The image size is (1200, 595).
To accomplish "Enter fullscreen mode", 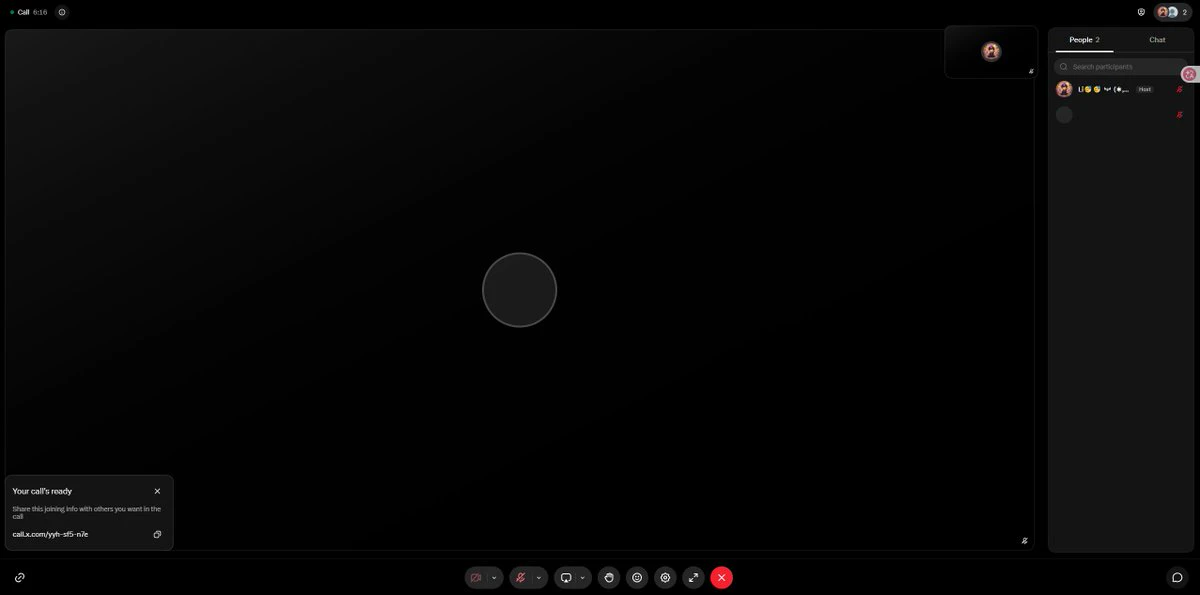I will pyautogui.click(x=693, y=578).
